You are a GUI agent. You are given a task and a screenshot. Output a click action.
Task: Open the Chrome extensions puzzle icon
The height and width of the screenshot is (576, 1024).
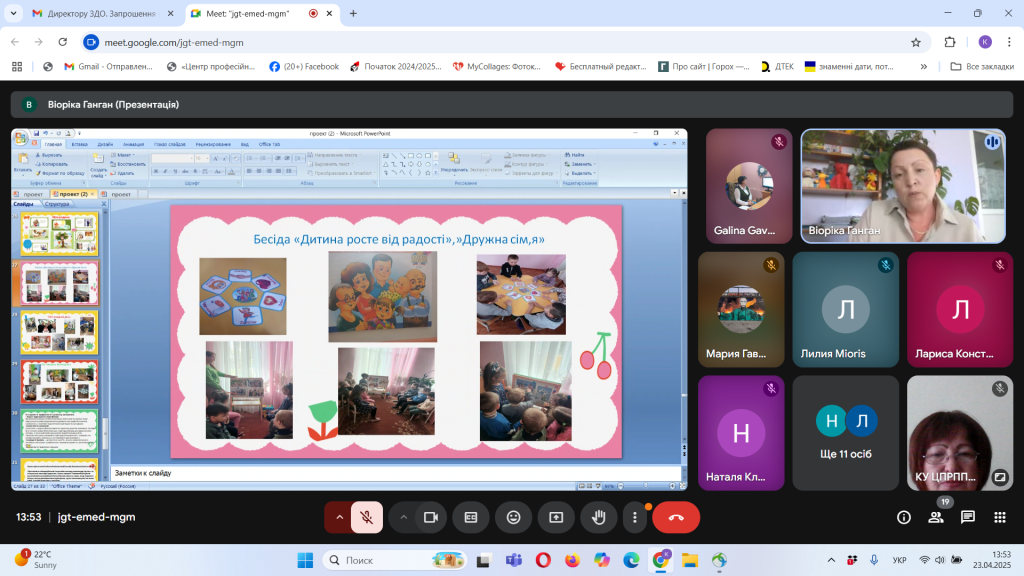950,42
